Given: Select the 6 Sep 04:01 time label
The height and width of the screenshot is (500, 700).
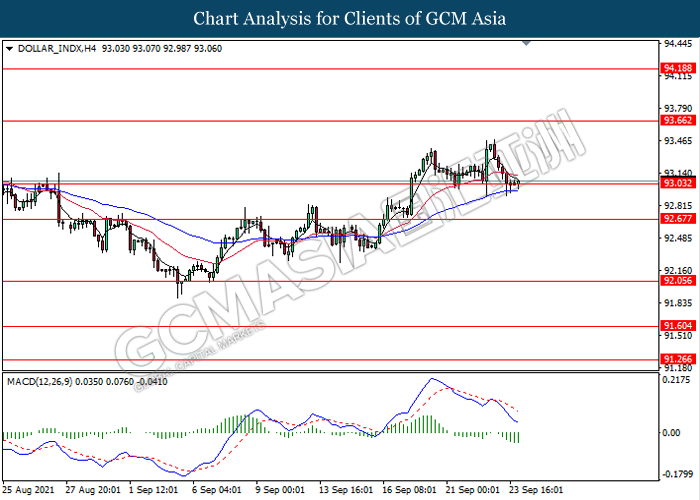Looking at the screenshot, I should click(x=217, y=491).
